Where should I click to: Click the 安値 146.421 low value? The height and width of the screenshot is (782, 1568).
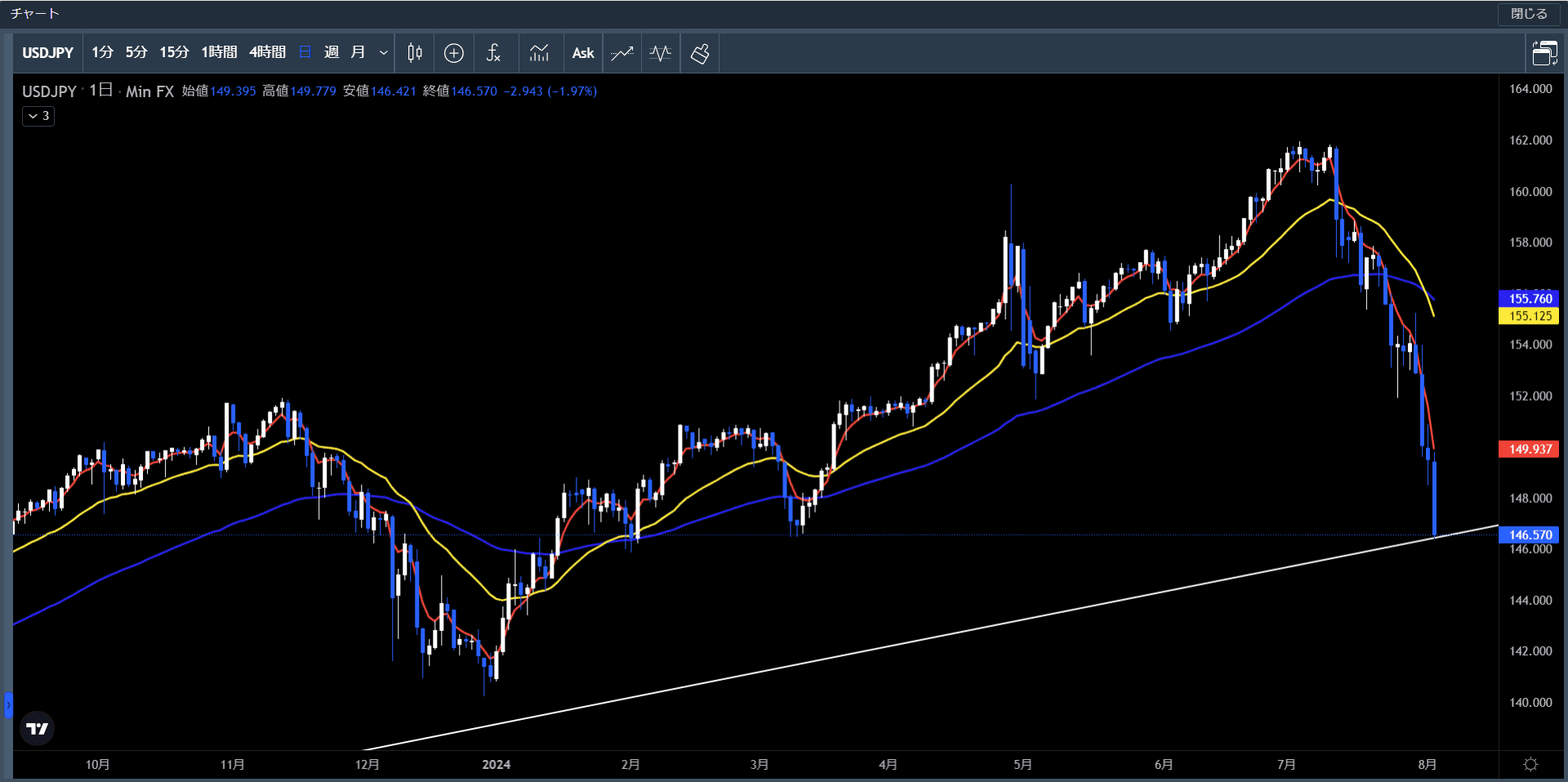pyautogui.click(x=380, y=91)
